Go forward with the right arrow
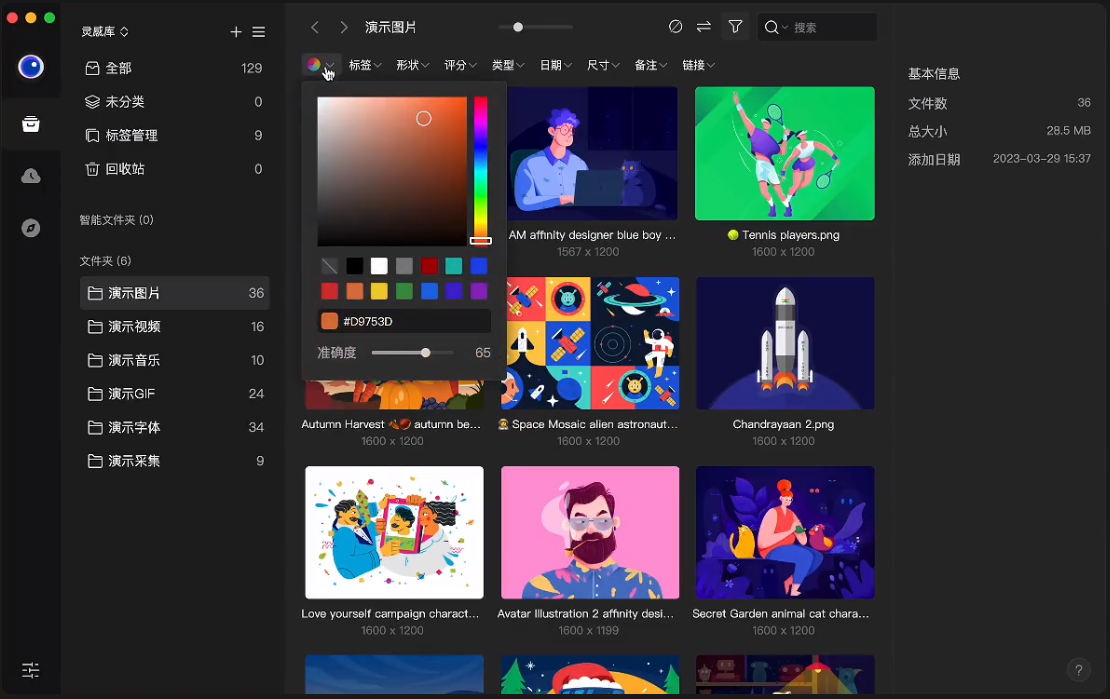Image resolution: width=1110 pixels, height=699 pixels. [344, 27]
